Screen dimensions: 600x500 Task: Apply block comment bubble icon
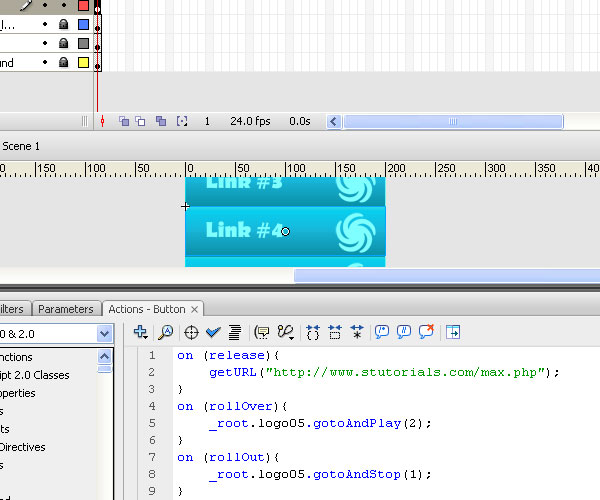382,332
